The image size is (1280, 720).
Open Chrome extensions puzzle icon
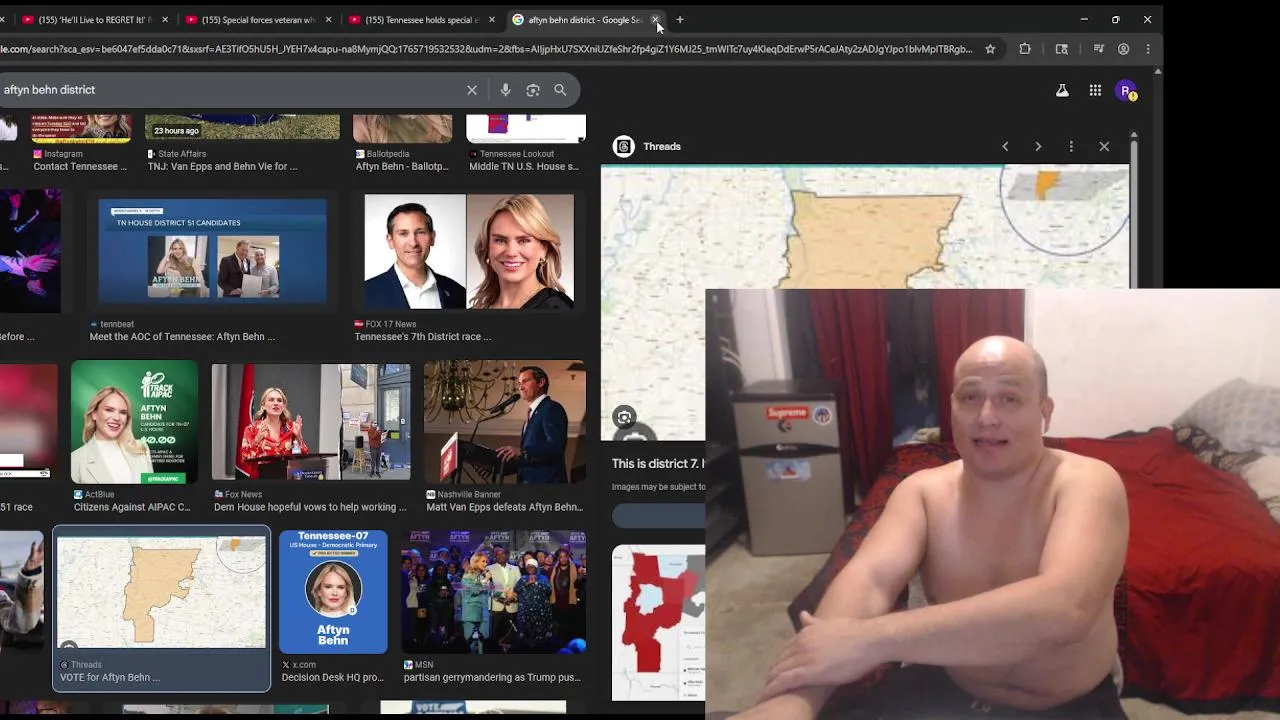1025,49
